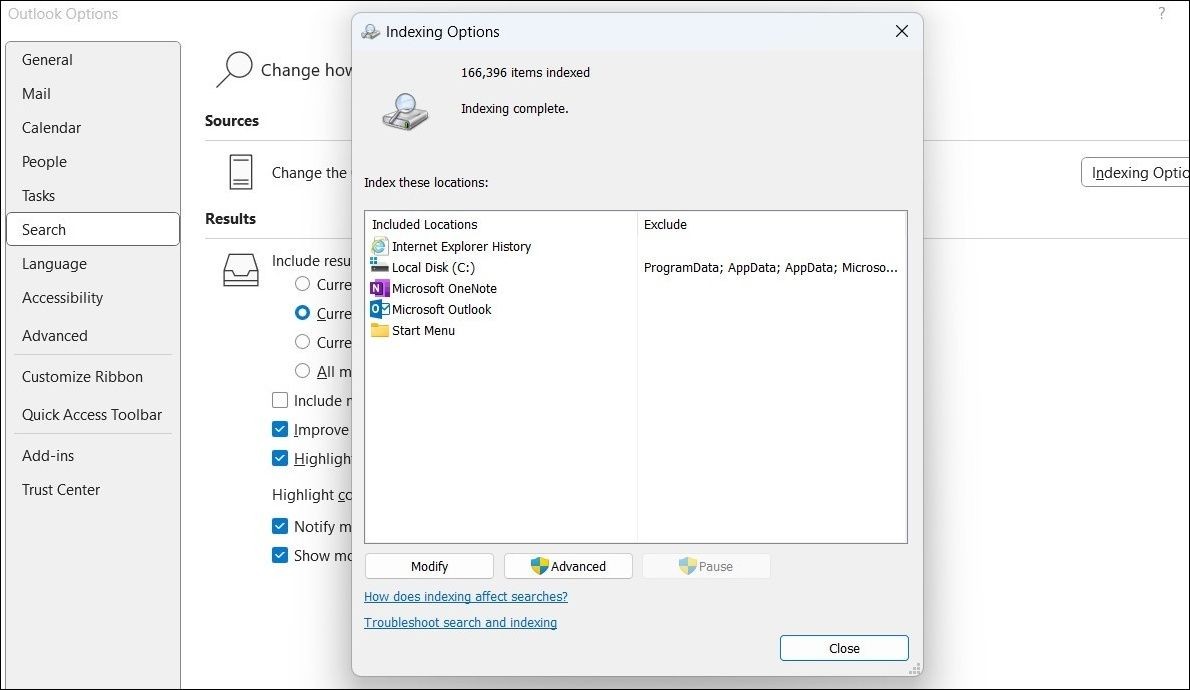Open the Advanced category in the sidebar
The image size is (1190, 690).
pyautogui.click(x=93, y=336)
